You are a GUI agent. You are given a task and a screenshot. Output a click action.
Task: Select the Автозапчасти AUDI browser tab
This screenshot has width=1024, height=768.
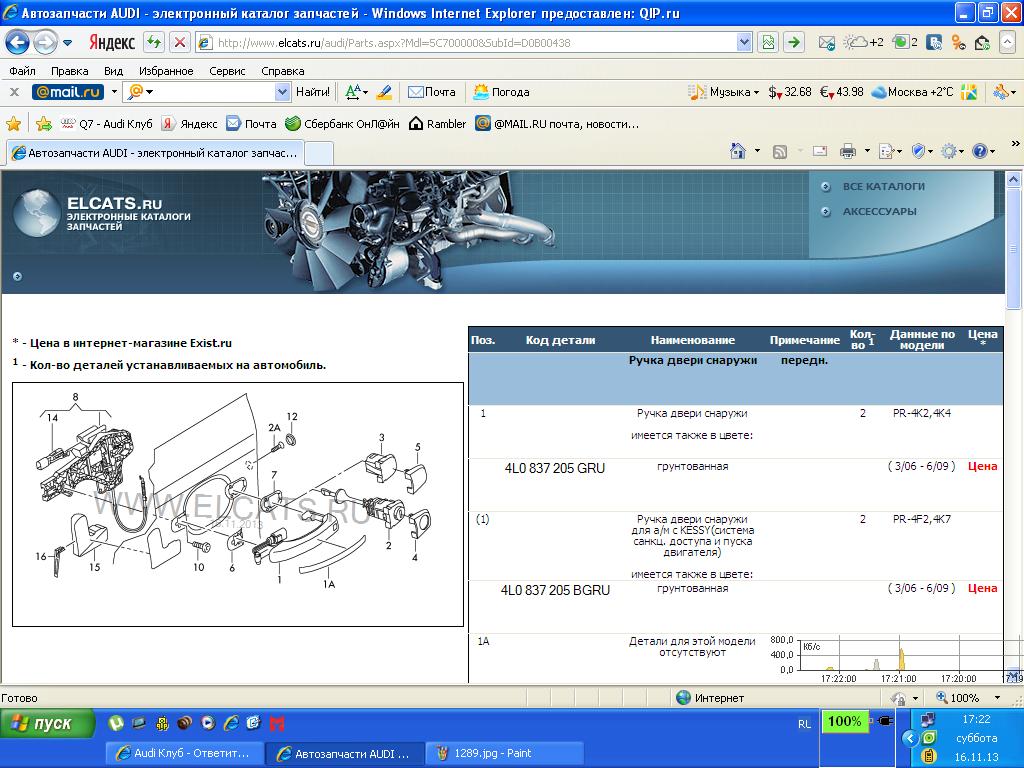(x=155, y=153)
